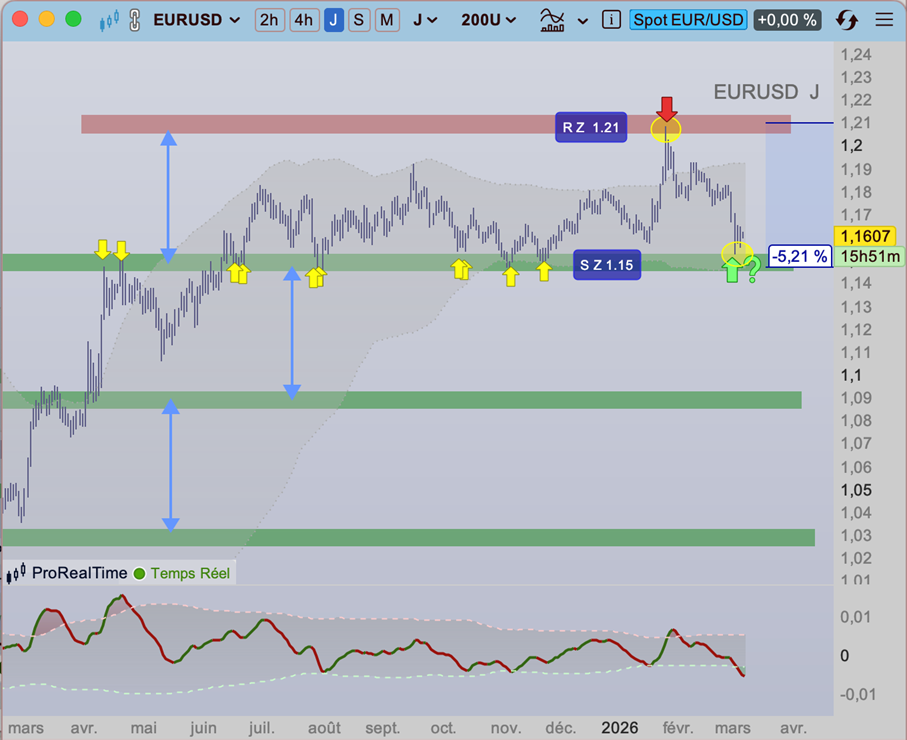The image size is (907, 740).
Task: Click the EURUSD J chart title
Action: tap(766, 92)
